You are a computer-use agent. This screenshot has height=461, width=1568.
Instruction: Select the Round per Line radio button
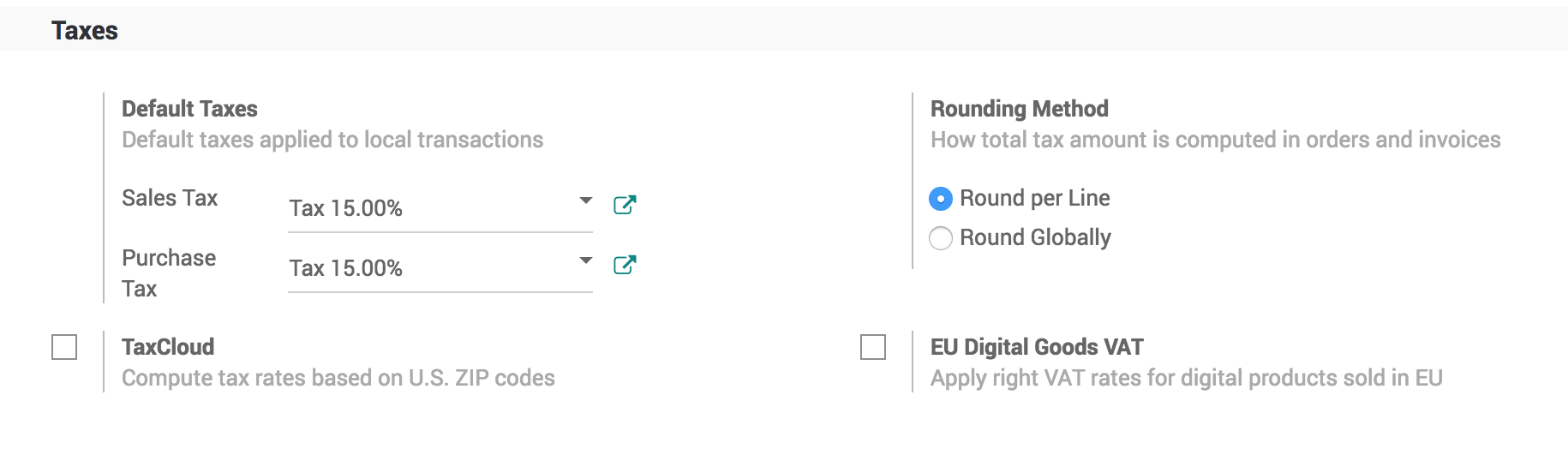pyautogui.click(x=941, y=199)
